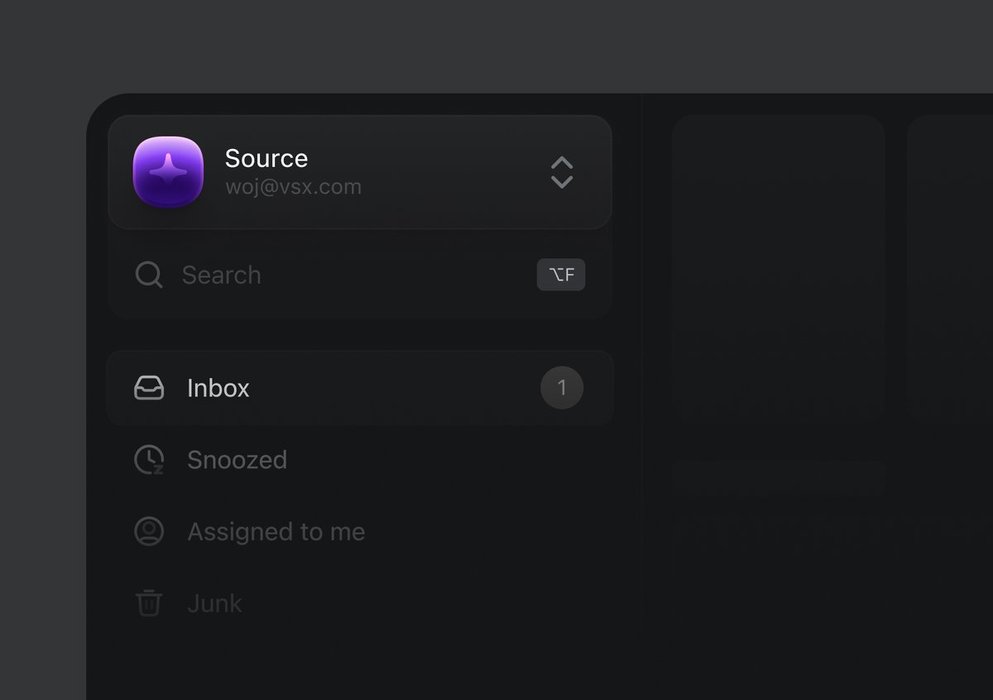Go to the Snoozed label
This screenshot has height=700, width=993.
(x=237, y=460)
